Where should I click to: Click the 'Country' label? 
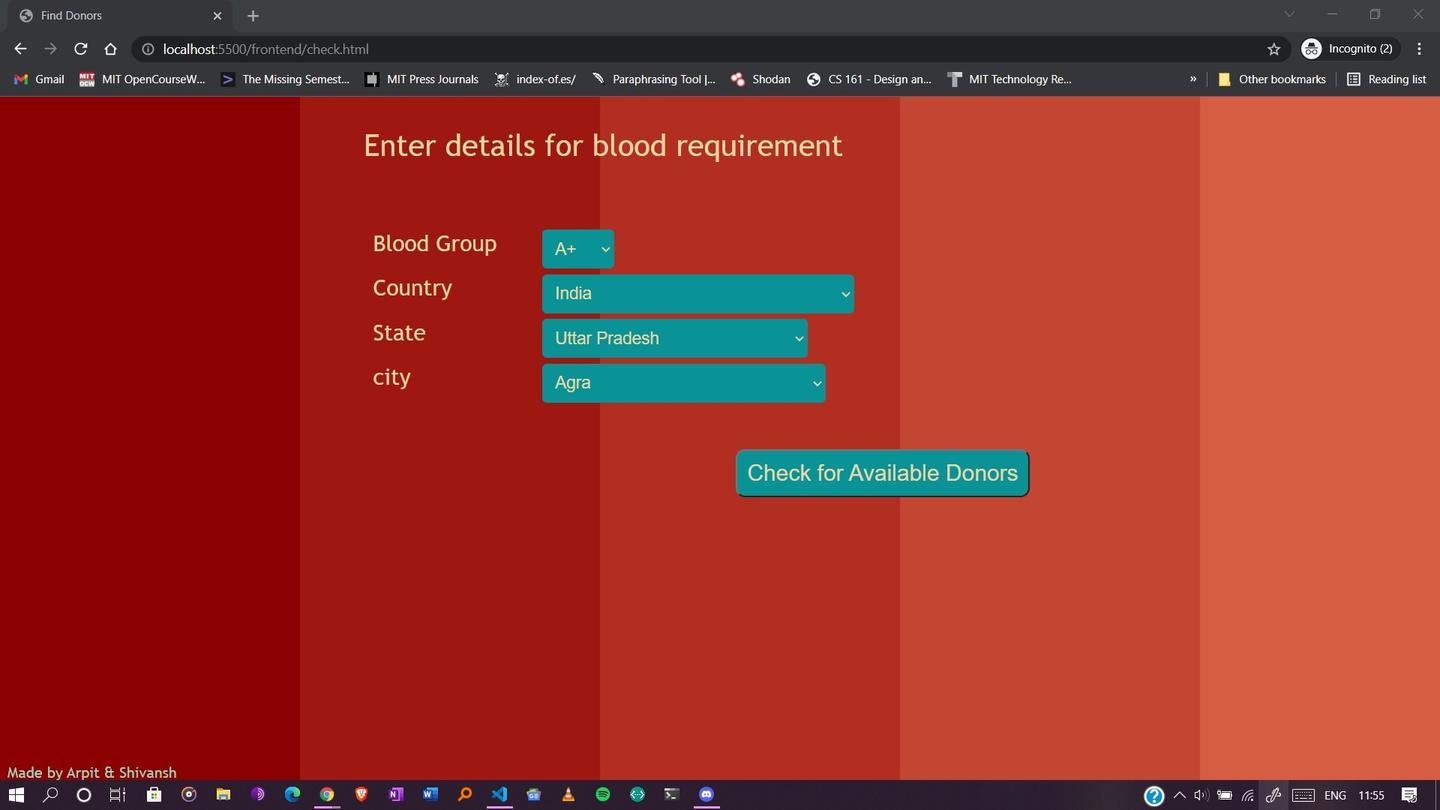coord(412,288)
